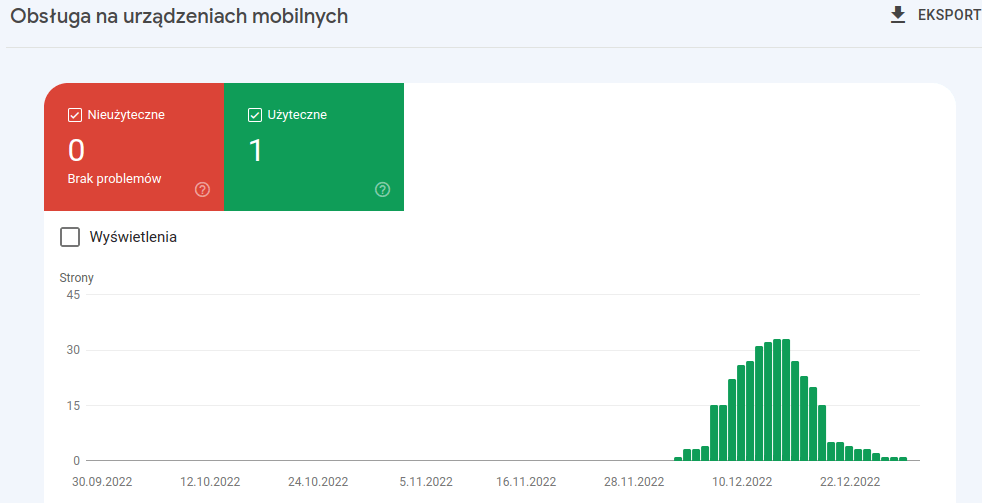Click the 22.12.2022 date label
This screenshot has width=982, height=503.
click(850, 481)
